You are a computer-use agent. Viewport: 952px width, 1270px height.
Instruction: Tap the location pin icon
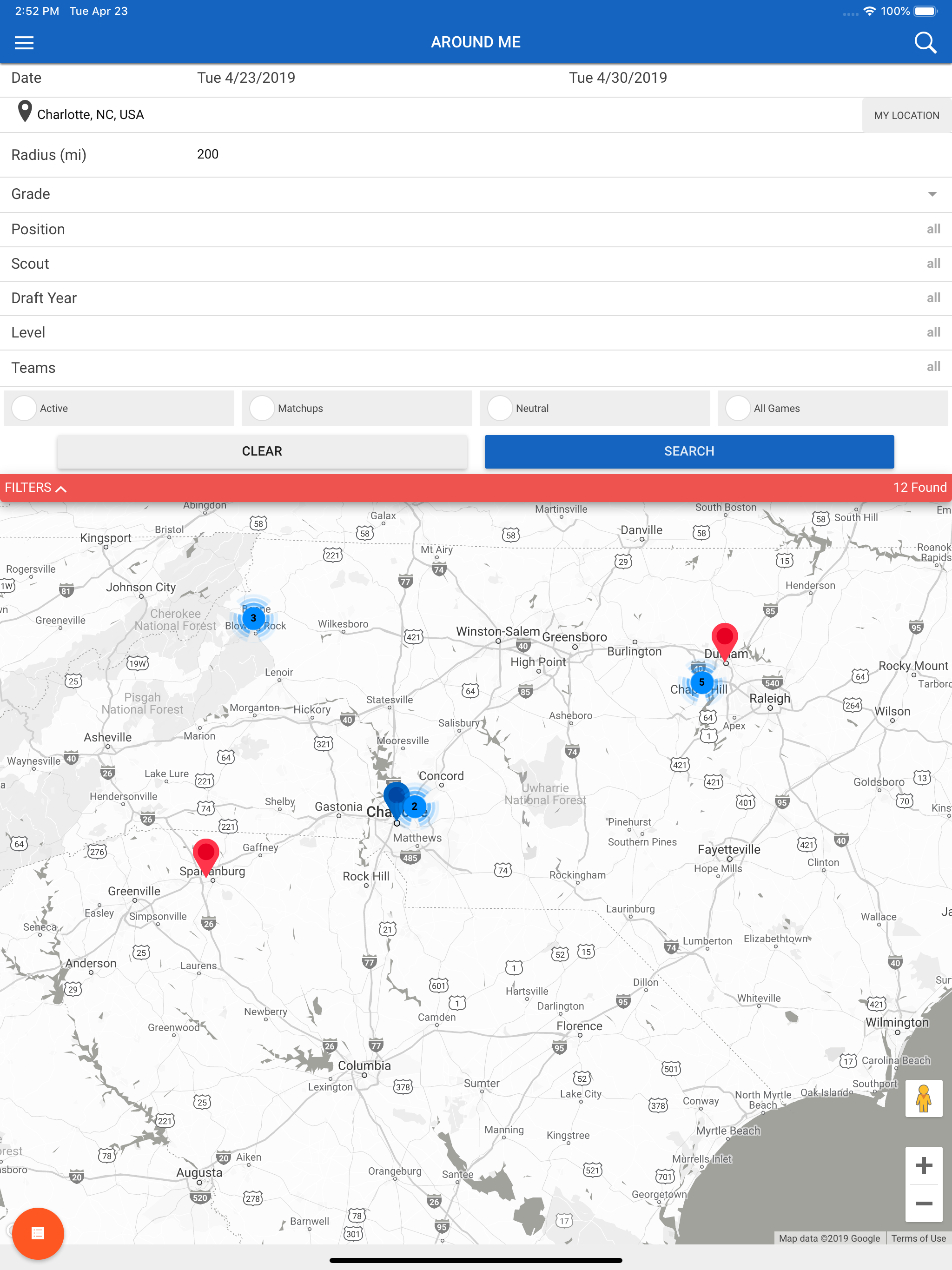point(24,112)
